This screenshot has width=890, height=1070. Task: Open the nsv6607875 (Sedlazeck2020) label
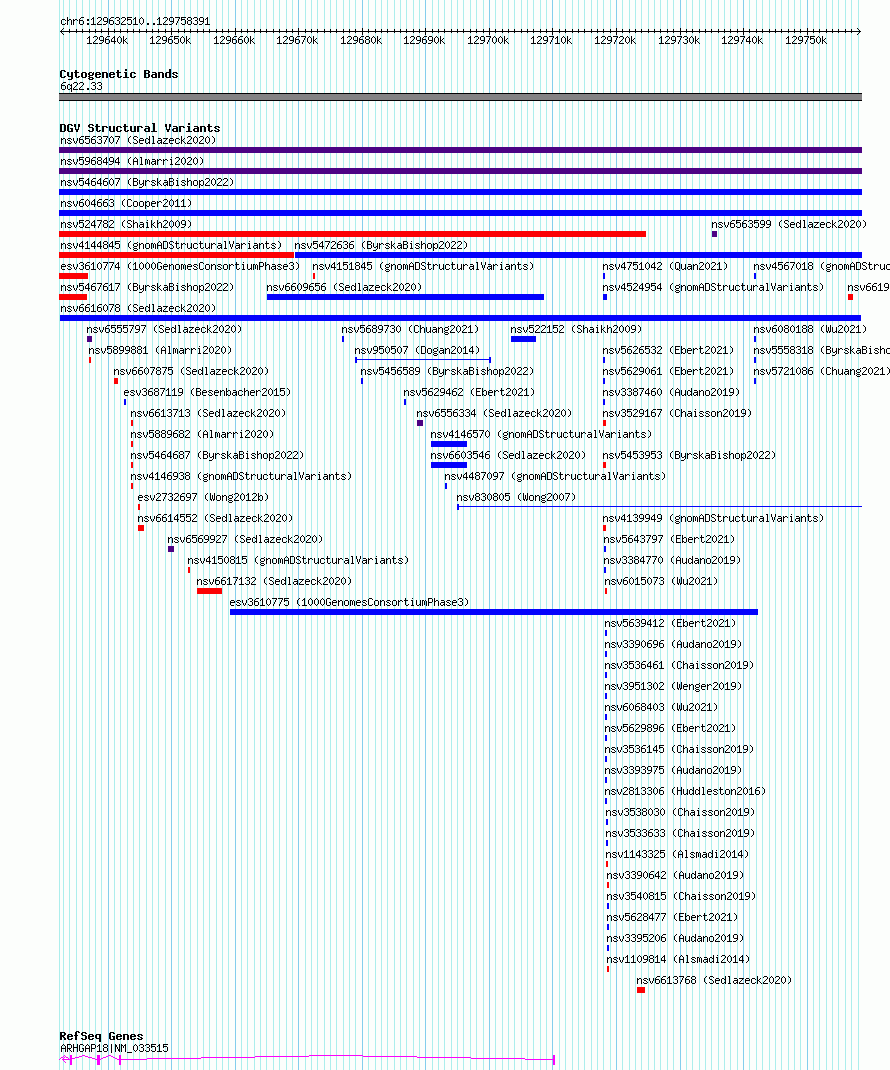tap(191, 371)
